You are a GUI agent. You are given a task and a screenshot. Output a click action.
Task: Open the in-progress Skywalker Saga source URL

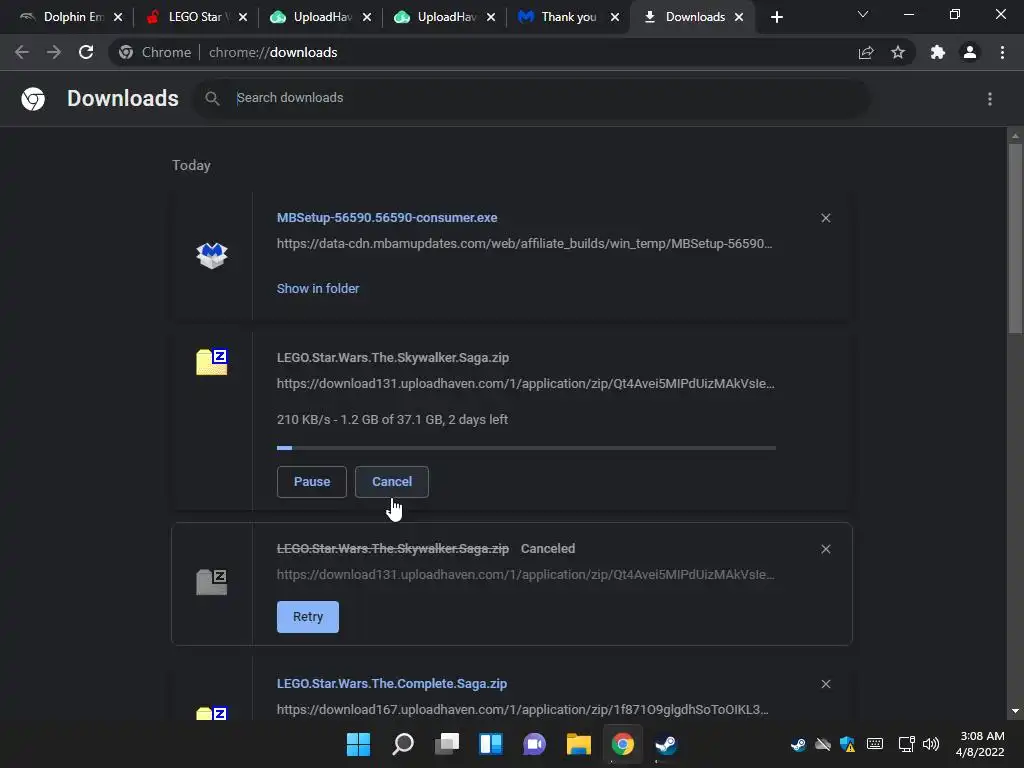[x=526, y=383]
